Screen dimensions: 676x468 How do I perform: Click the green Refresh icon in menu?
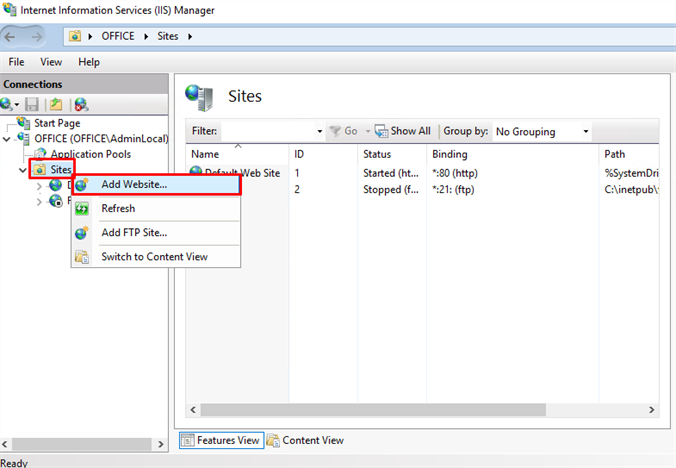click(x=82, y=209)
